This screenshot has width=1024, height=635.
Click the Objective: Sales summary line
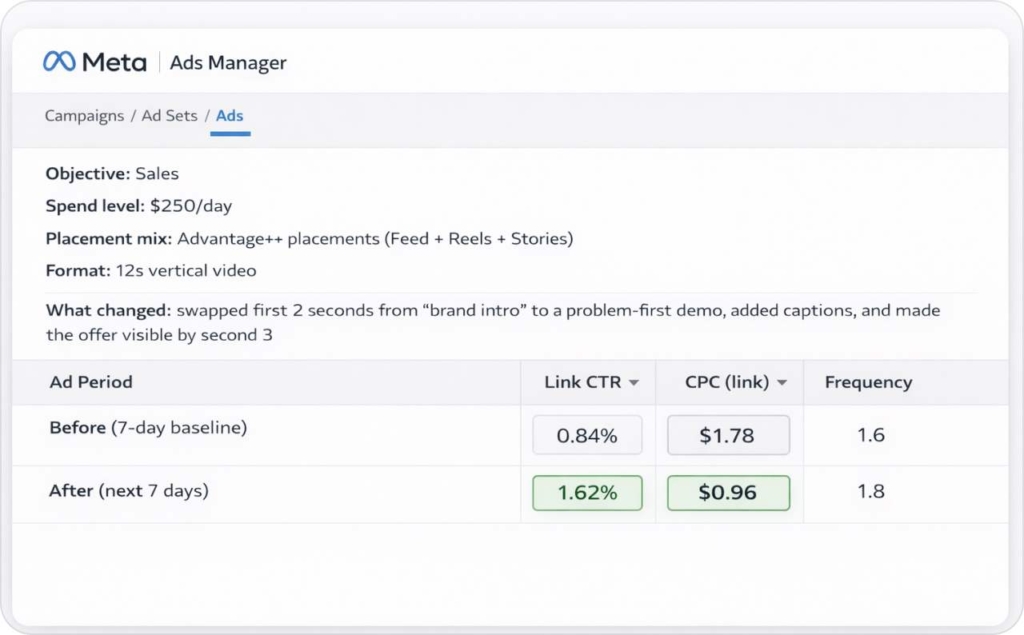[111, 173]
